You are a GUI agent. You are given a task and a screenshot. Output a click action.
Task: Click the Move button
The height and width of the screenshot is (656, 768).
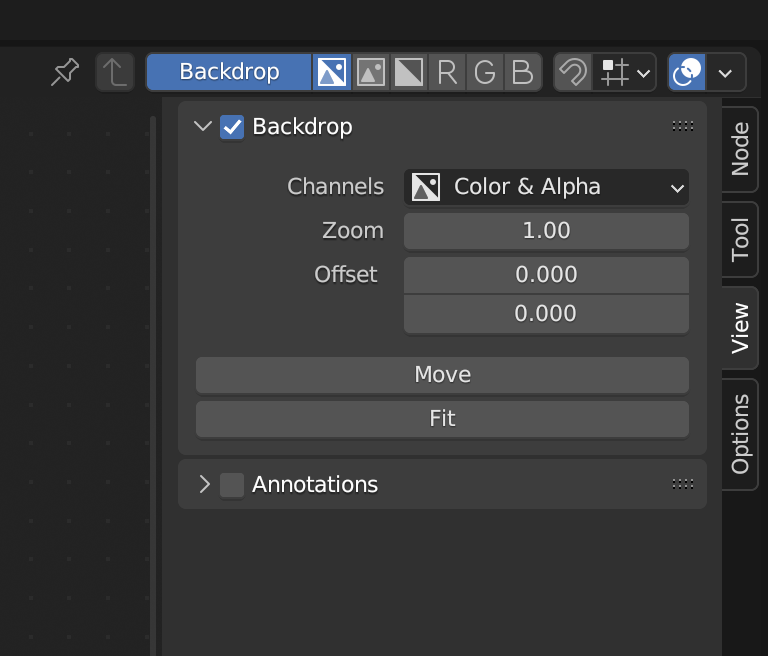442,374
